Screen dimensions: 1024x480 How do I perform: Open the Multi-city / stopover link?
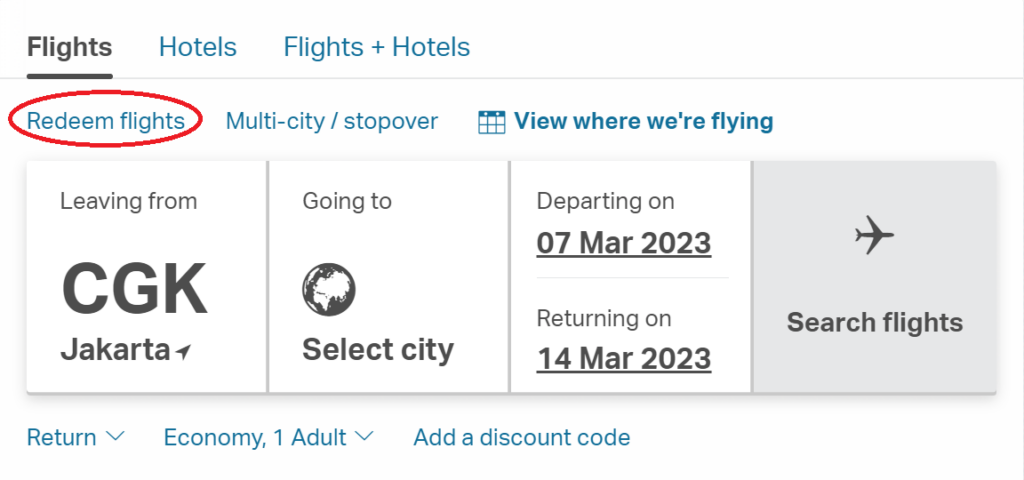click(332, 121)
